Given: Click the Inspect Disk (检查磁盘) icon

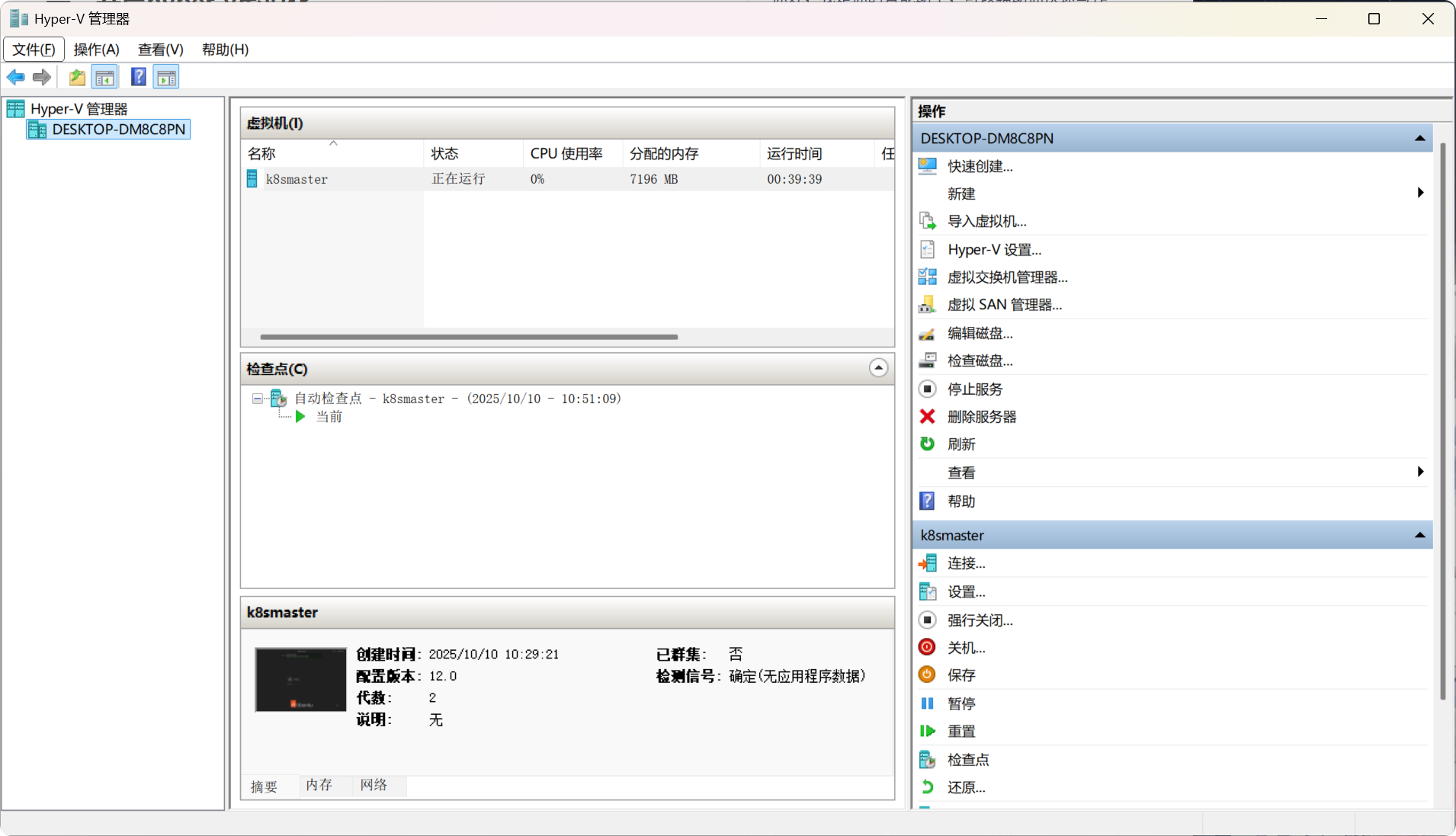Looking at the screenshot, I should (x=927, y=360).
